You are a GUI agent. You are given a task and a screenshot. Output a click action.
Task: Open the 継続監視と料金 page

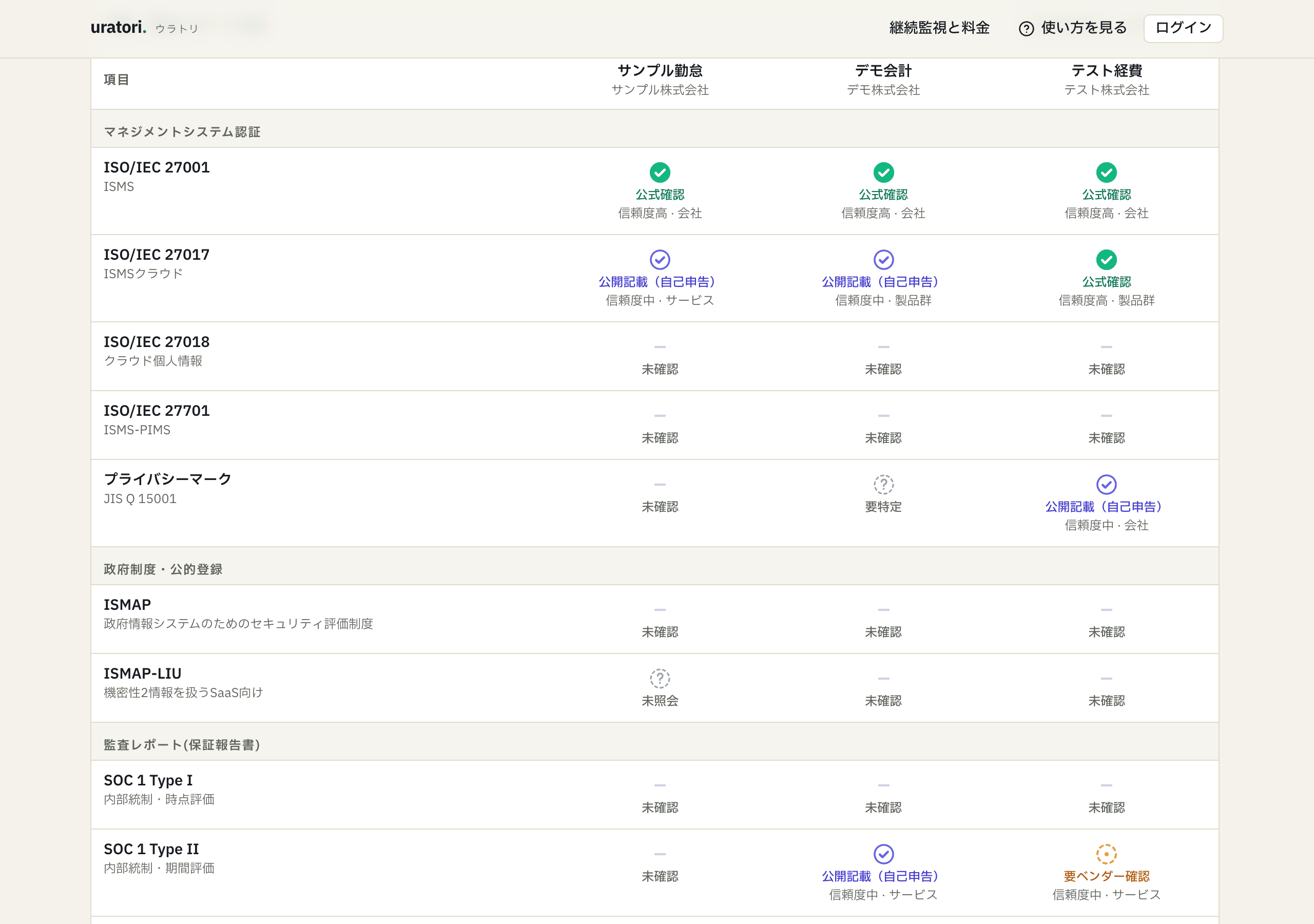click(x=939, y=28)
